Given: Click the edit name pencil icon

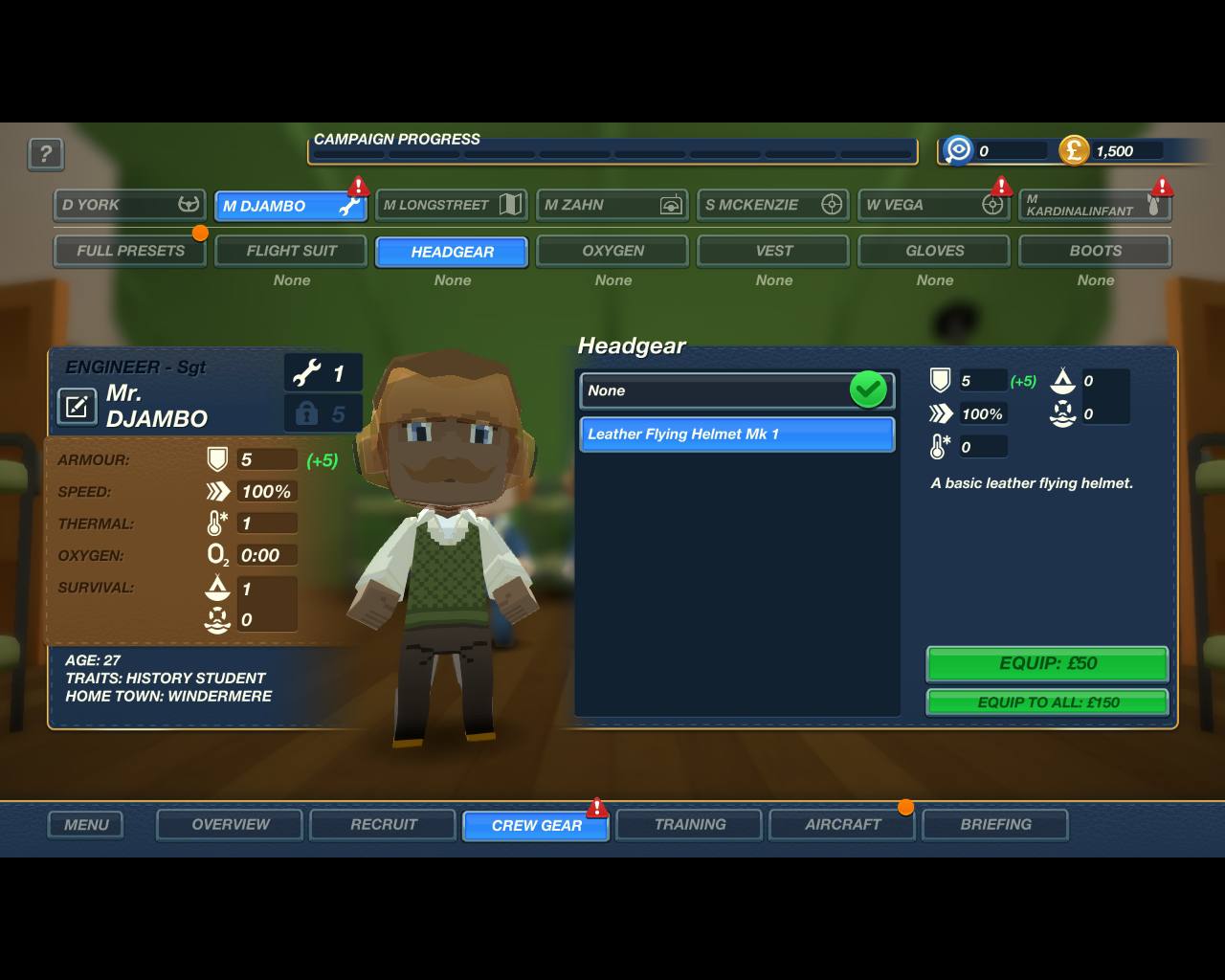Looking at the screenshot, I should [78, 407].
